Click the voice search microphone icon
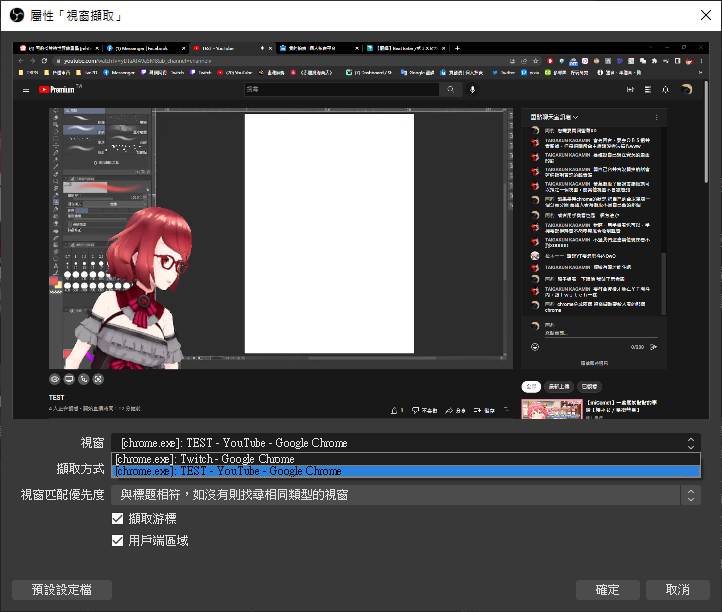 pos(472,90)
